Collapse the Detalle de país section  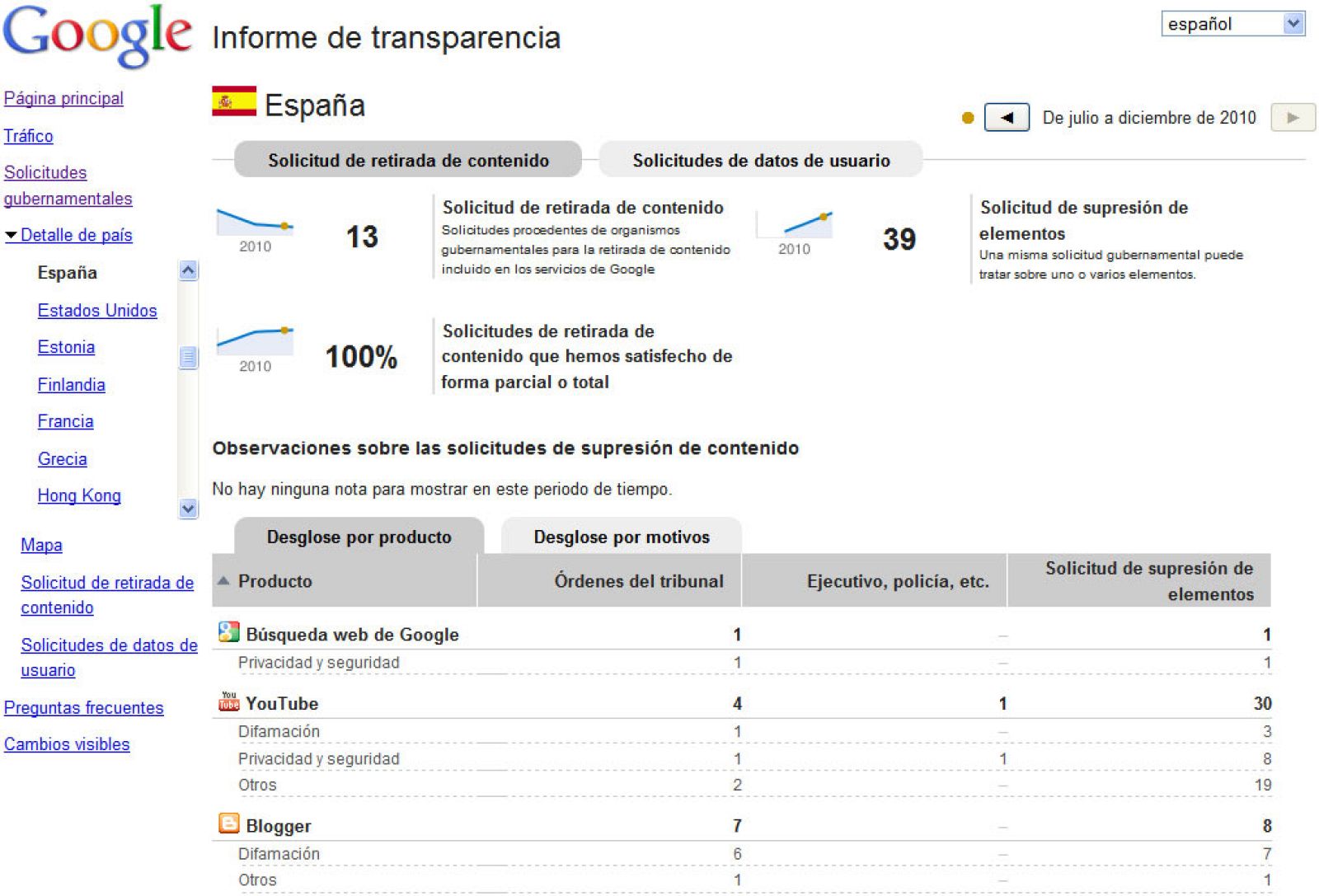(12, 235)
